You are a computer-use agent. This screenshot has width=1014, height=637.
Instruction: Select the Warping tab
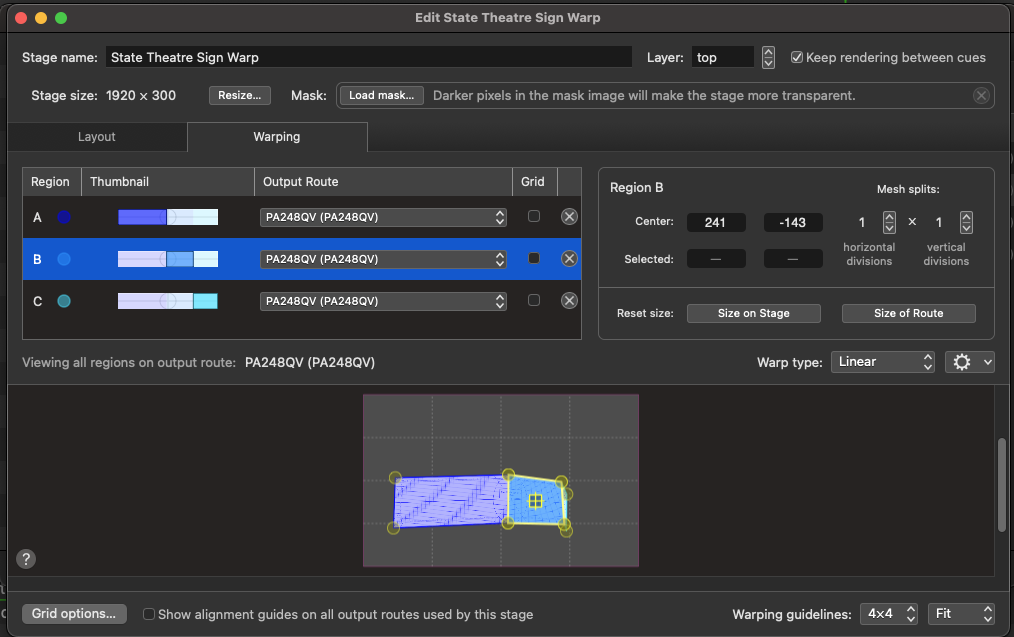[x=276, y=137]
